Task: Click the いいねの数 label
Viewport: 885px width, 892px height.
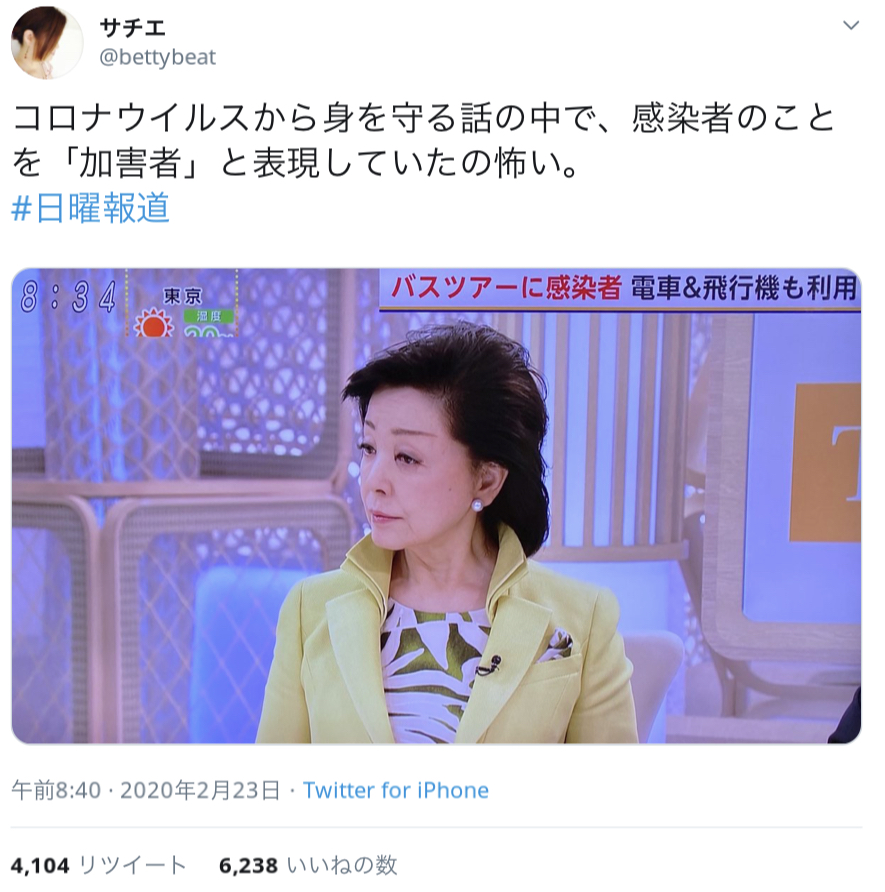Action: tap(342, 865)
